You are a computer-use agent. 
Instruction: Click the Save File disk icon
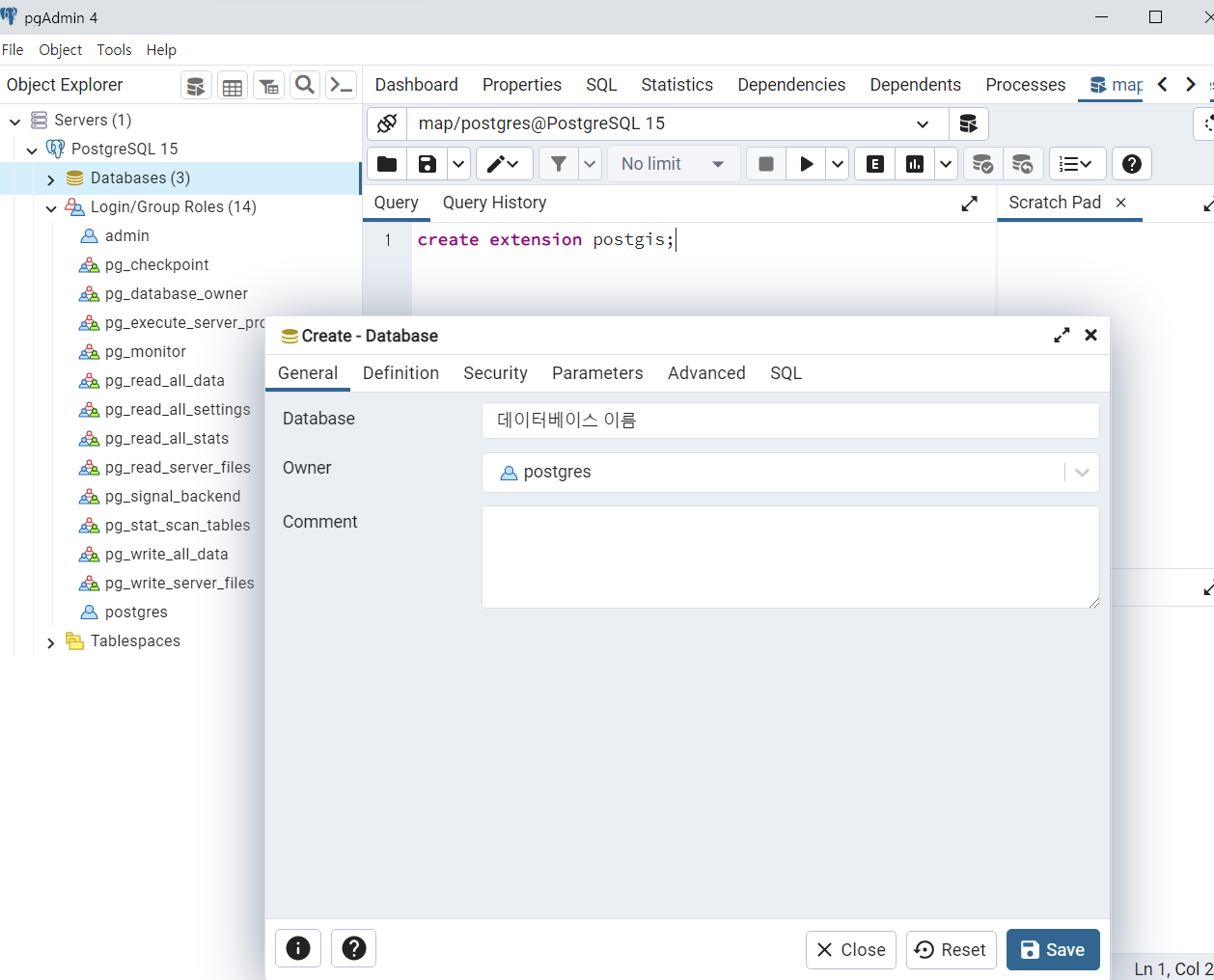(428, 164)
